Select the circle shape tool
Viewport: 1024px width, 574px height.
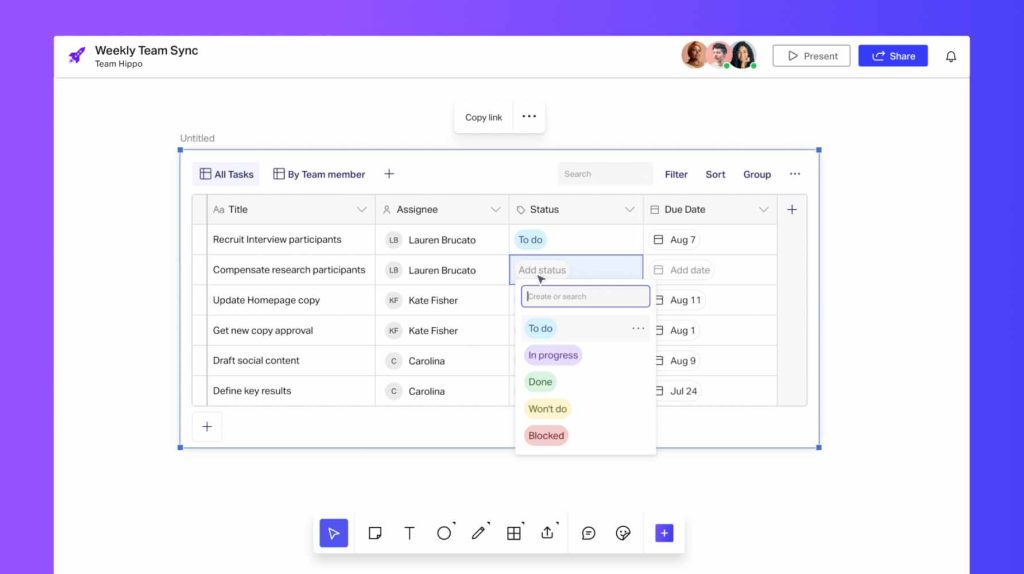tap(444, 533)
